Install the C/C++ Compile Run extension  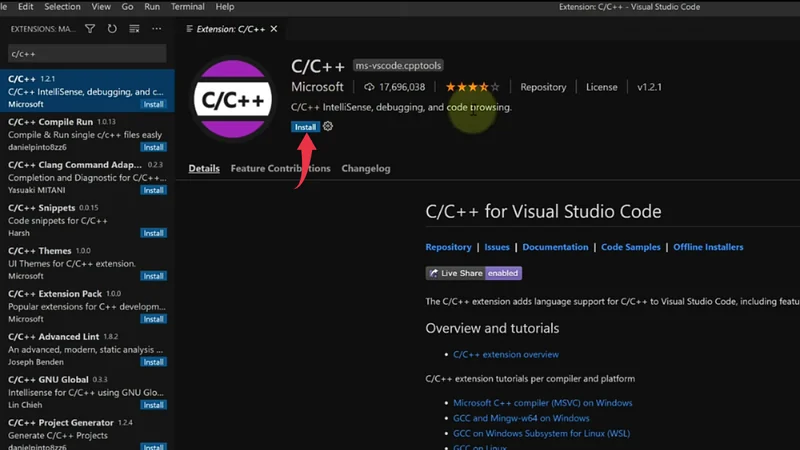[x=153, y=147]
